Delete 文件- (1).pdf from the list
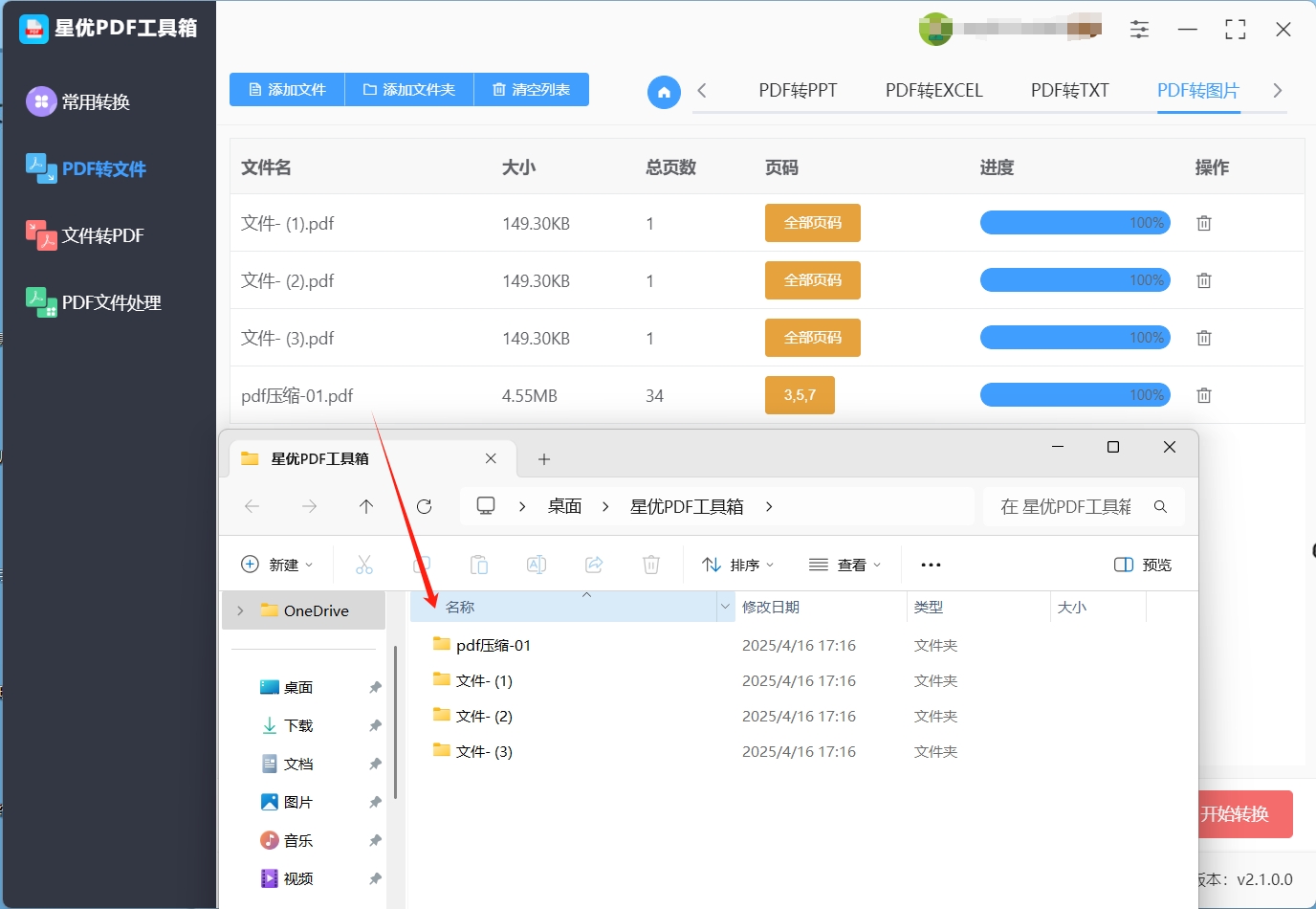This screenshot has width=1316, height=909. [1204, 223]
